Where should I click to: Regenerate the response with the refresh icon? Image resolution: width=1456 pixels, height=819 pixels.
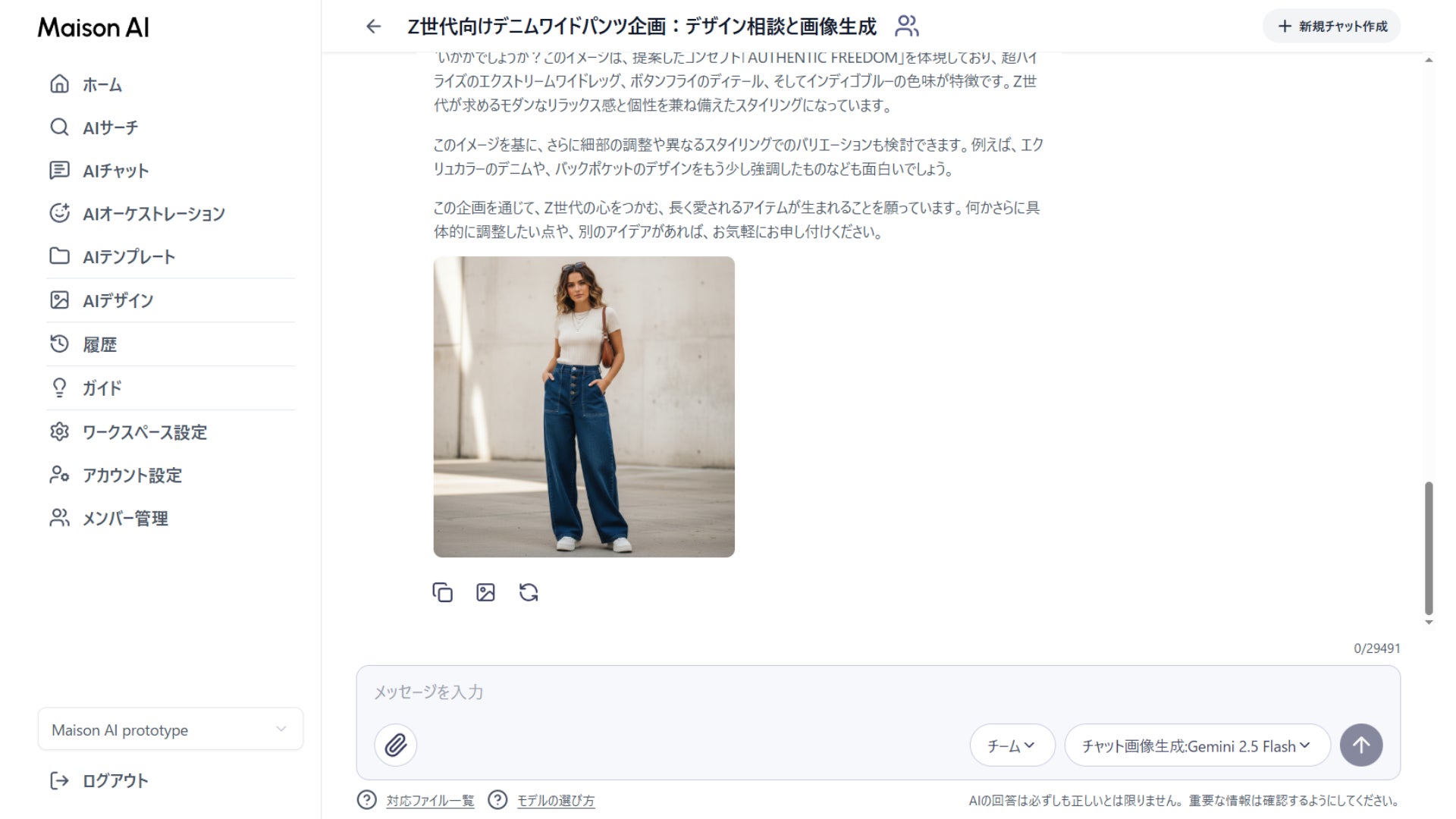[529, 592]
